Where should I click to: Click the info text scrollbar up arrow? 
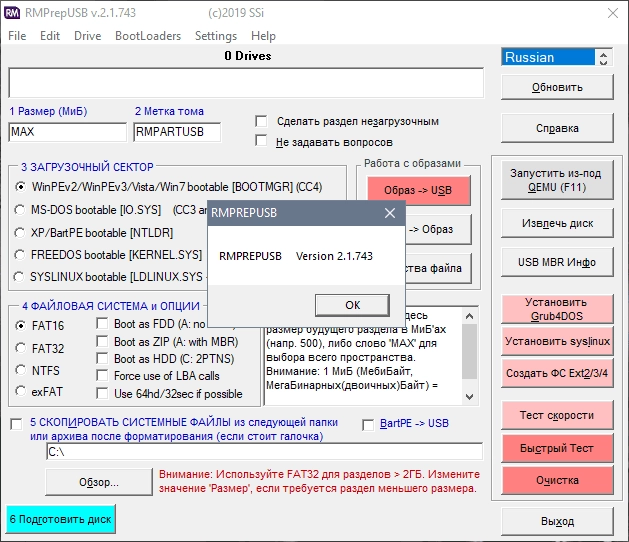click(x=469, y=316)
